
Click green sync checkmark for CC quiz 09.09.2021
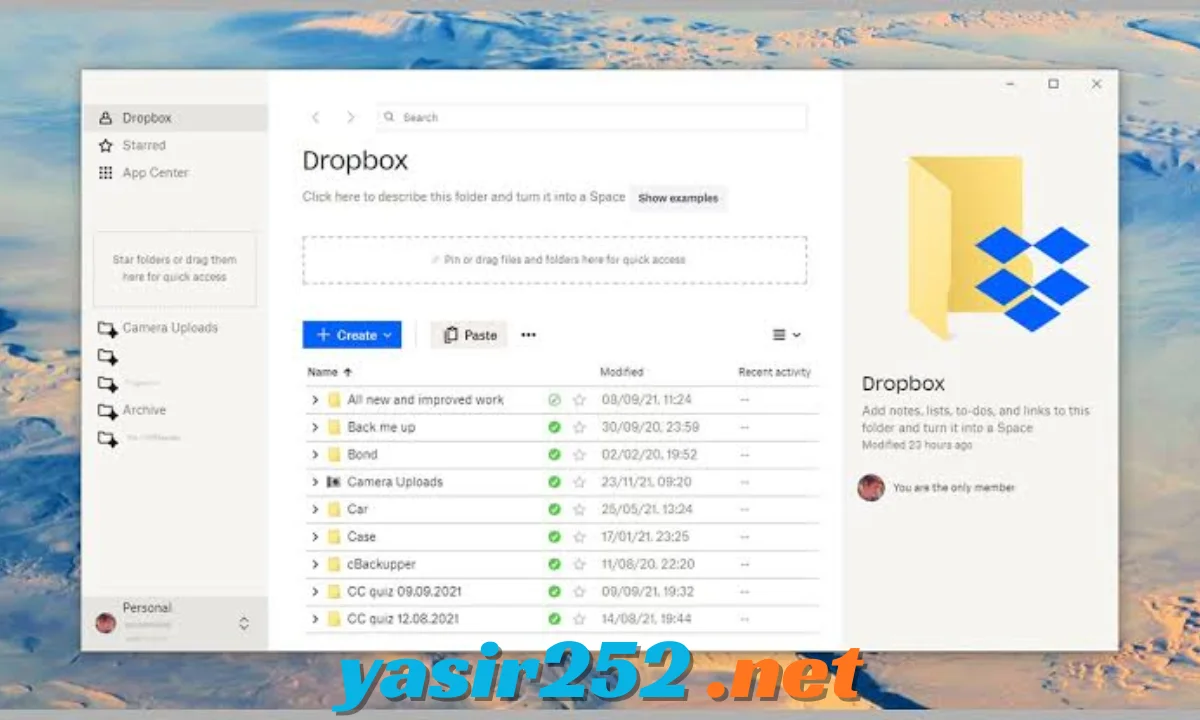(554, 592)
